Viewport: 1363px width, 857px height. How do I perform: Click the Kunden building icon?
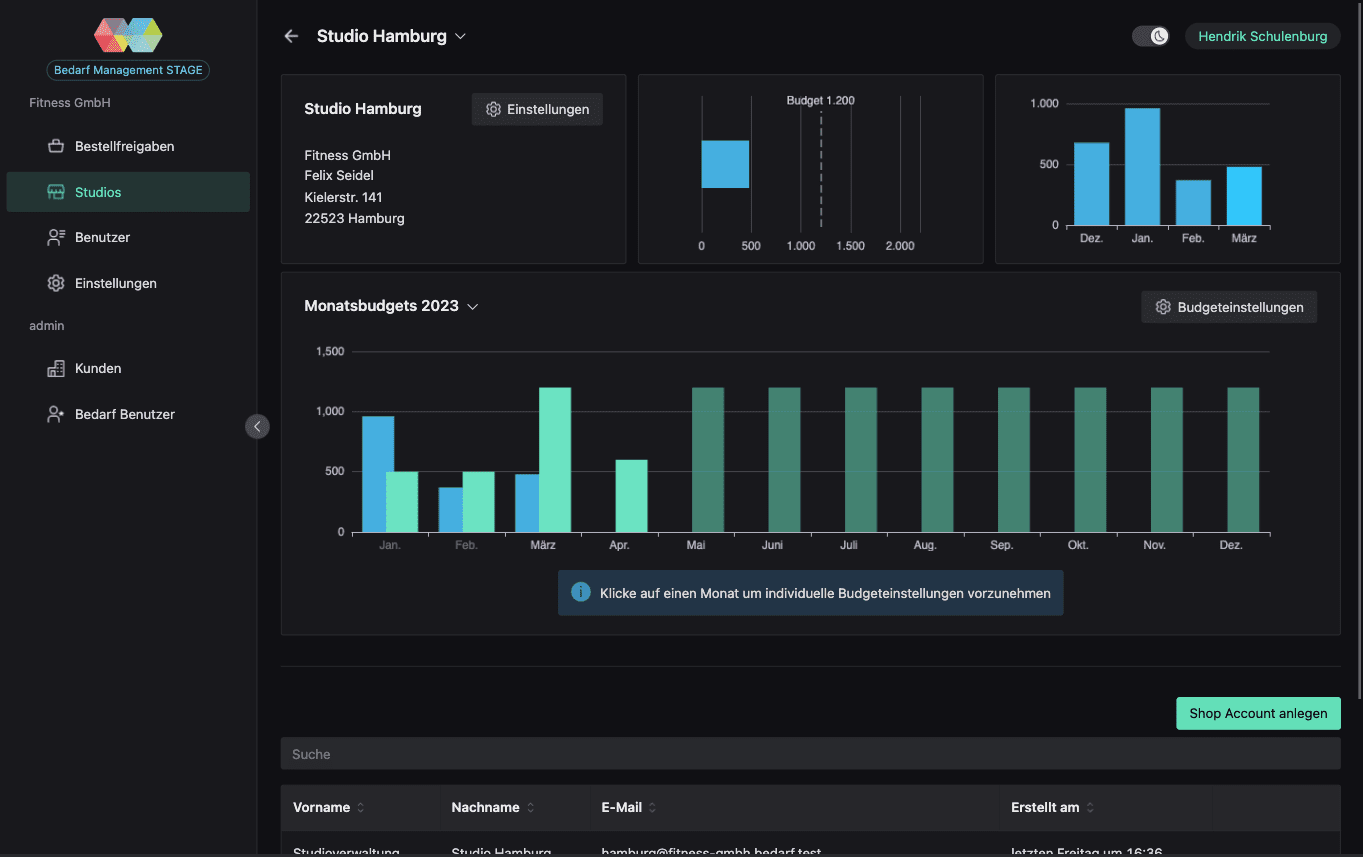[x=56, y=368]
